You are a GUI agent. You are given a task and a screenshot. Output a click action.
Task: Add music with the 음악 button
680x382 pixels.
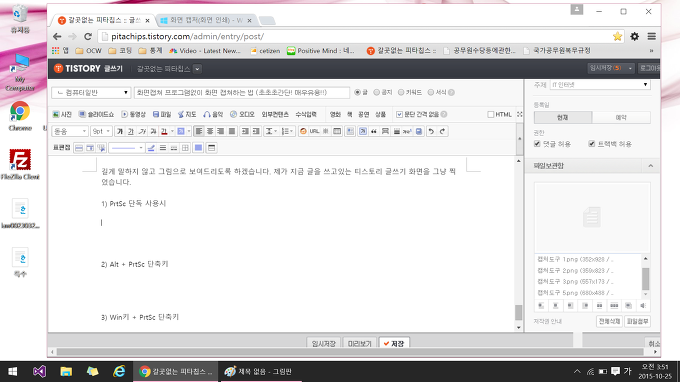[x=213, y=114]
